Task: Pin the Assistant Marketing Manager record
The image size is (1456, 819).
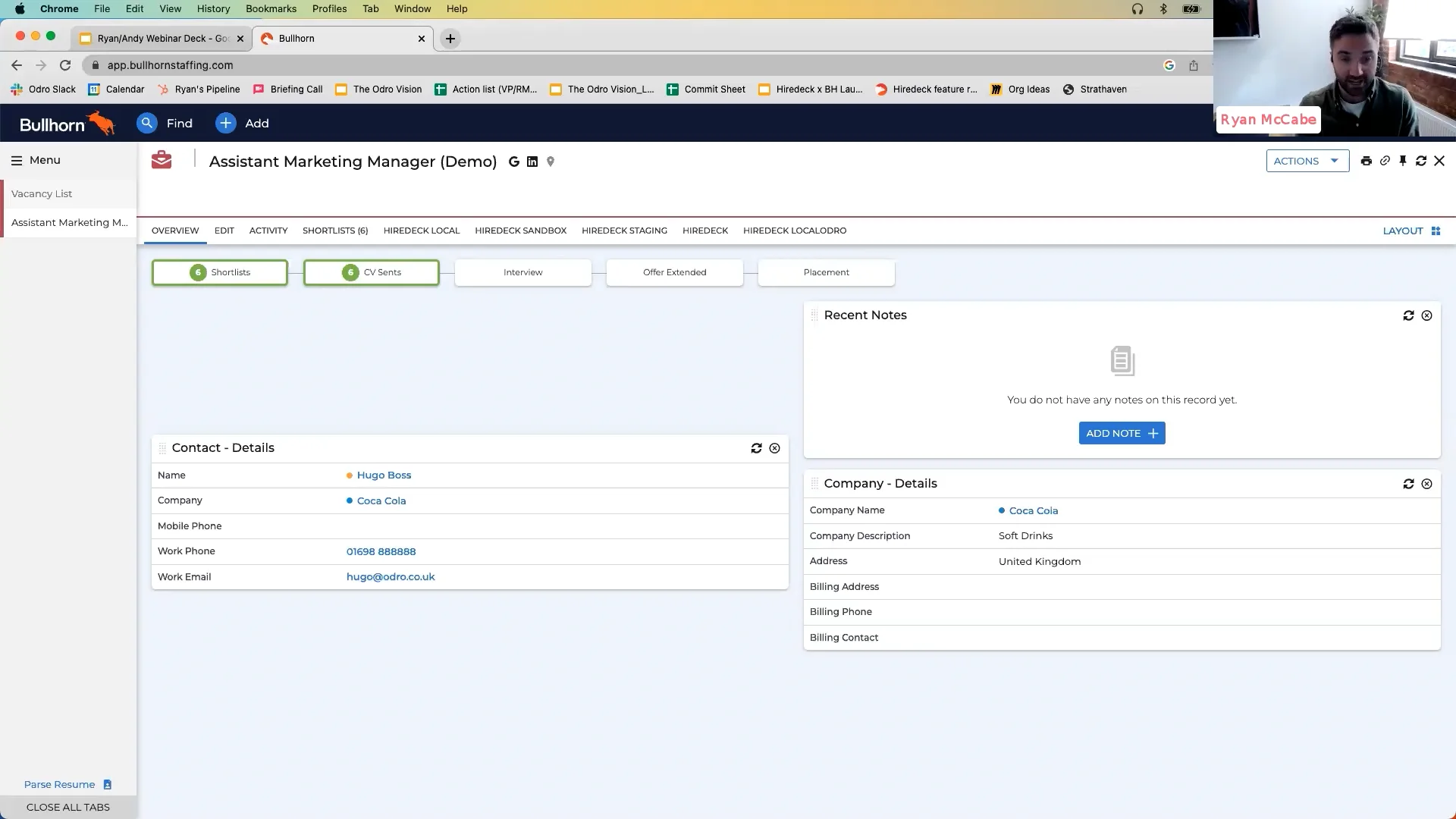Action: [1403, 161]
